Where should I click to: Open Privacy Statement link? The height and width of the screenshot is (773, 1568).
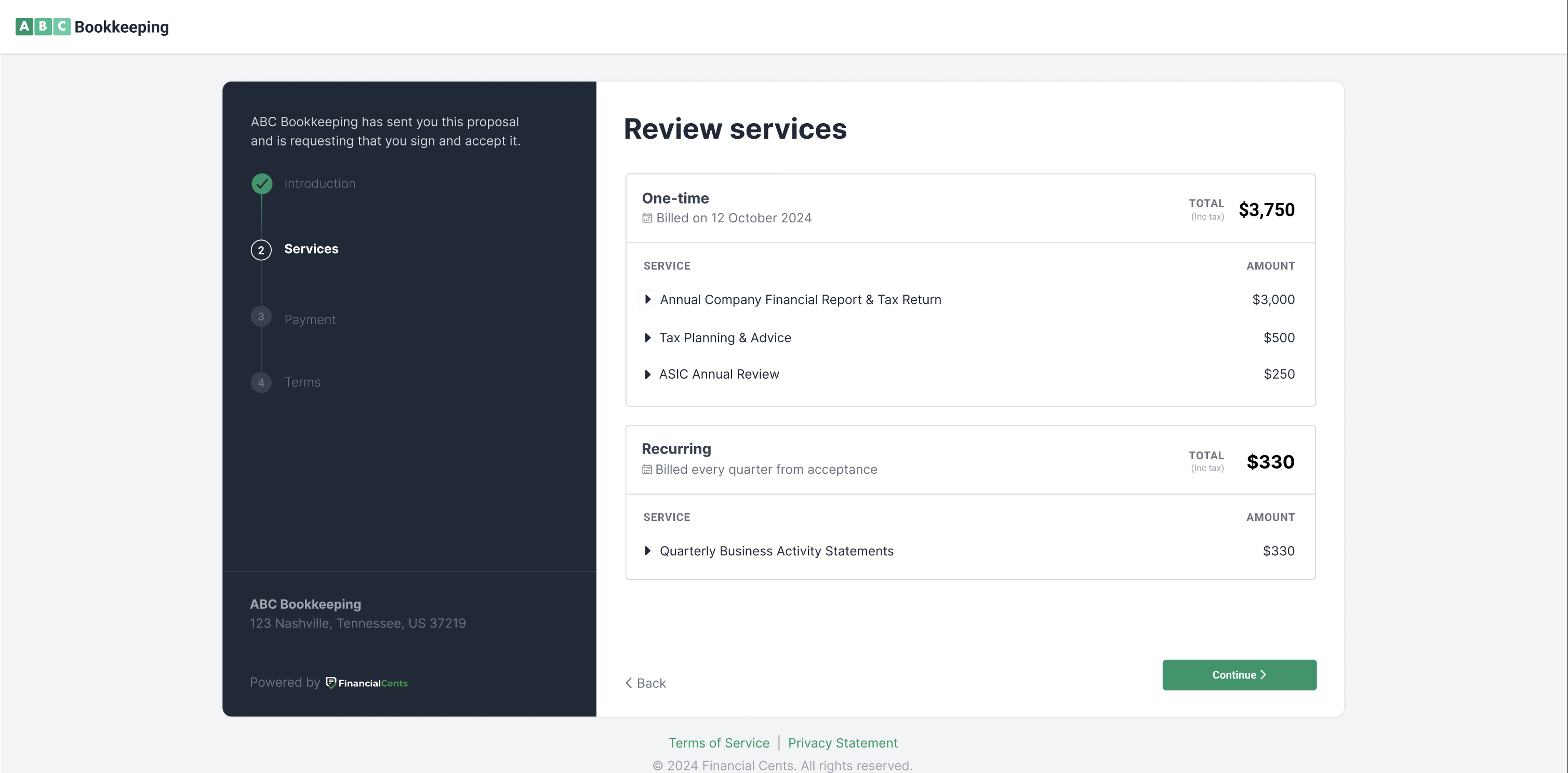[x=842, y=742]
